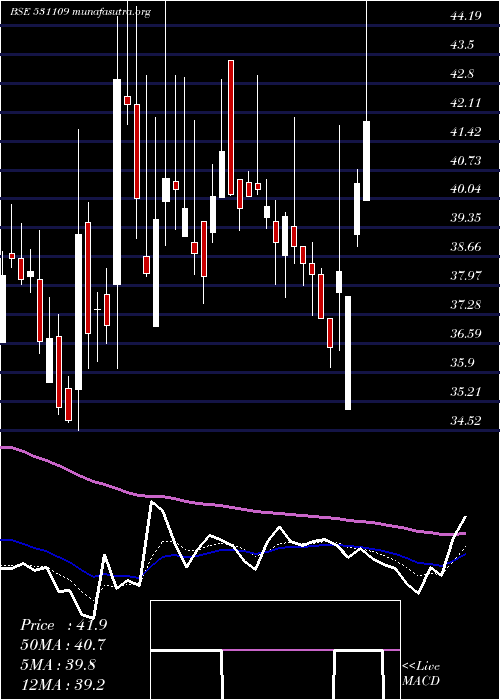Select the 42.11 price axis label

466,103
